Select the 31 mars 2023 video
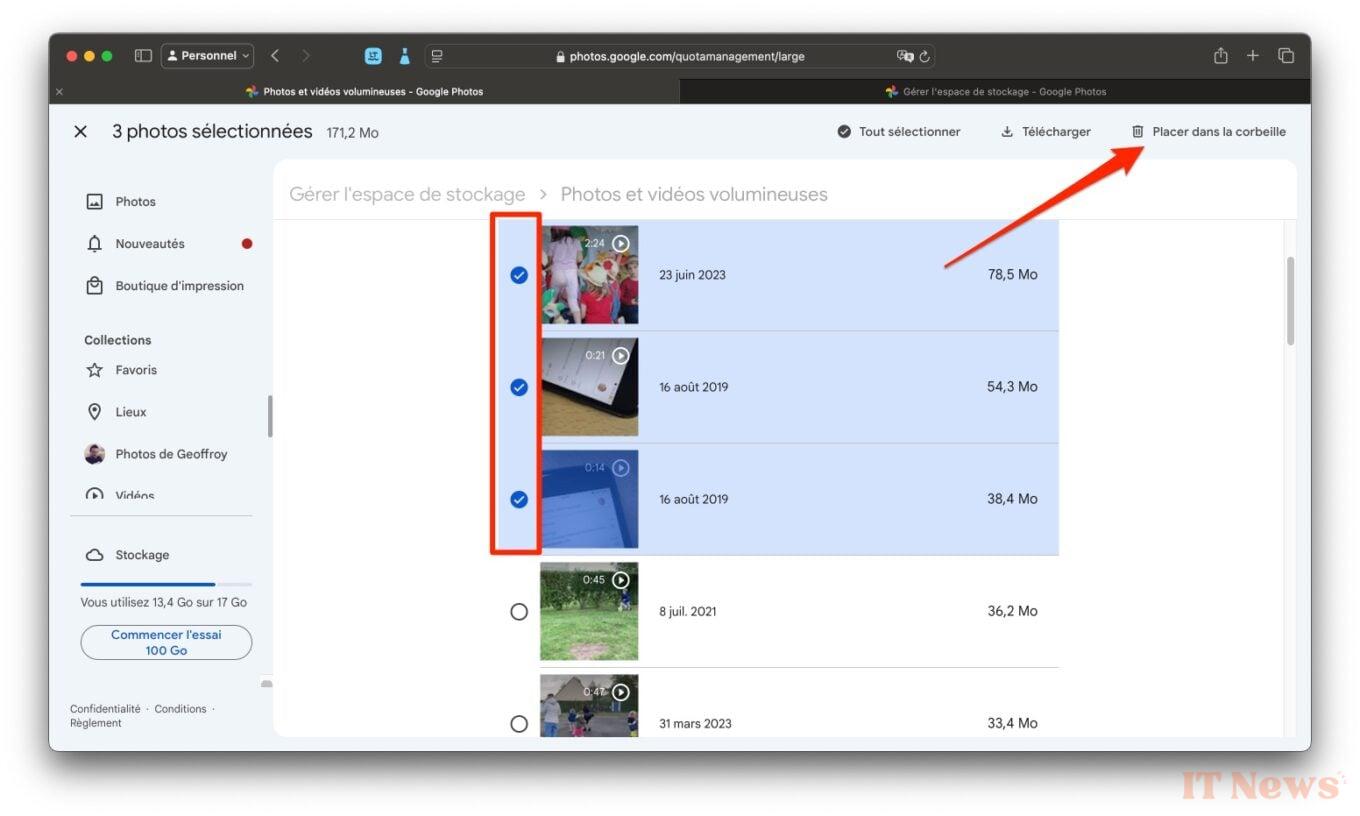1360x816 pixels. (519, 723)
